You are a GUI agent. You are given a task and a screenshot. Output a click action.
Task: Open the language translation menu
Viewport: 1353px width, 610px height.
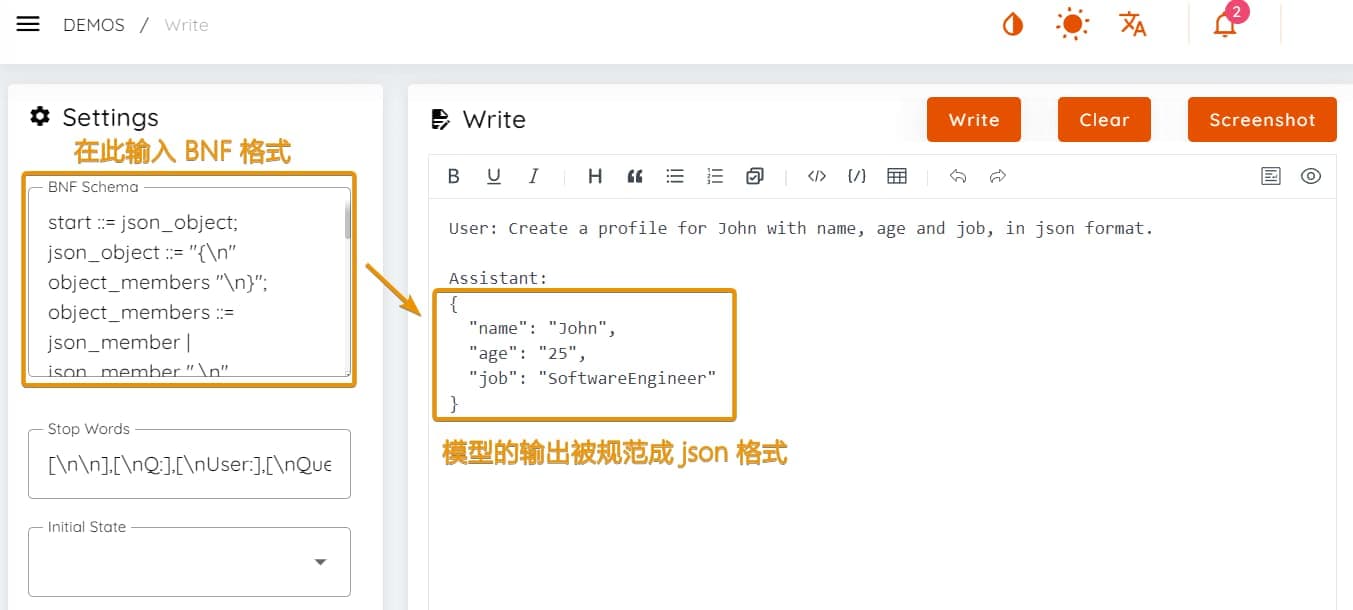click(1132, 25)
